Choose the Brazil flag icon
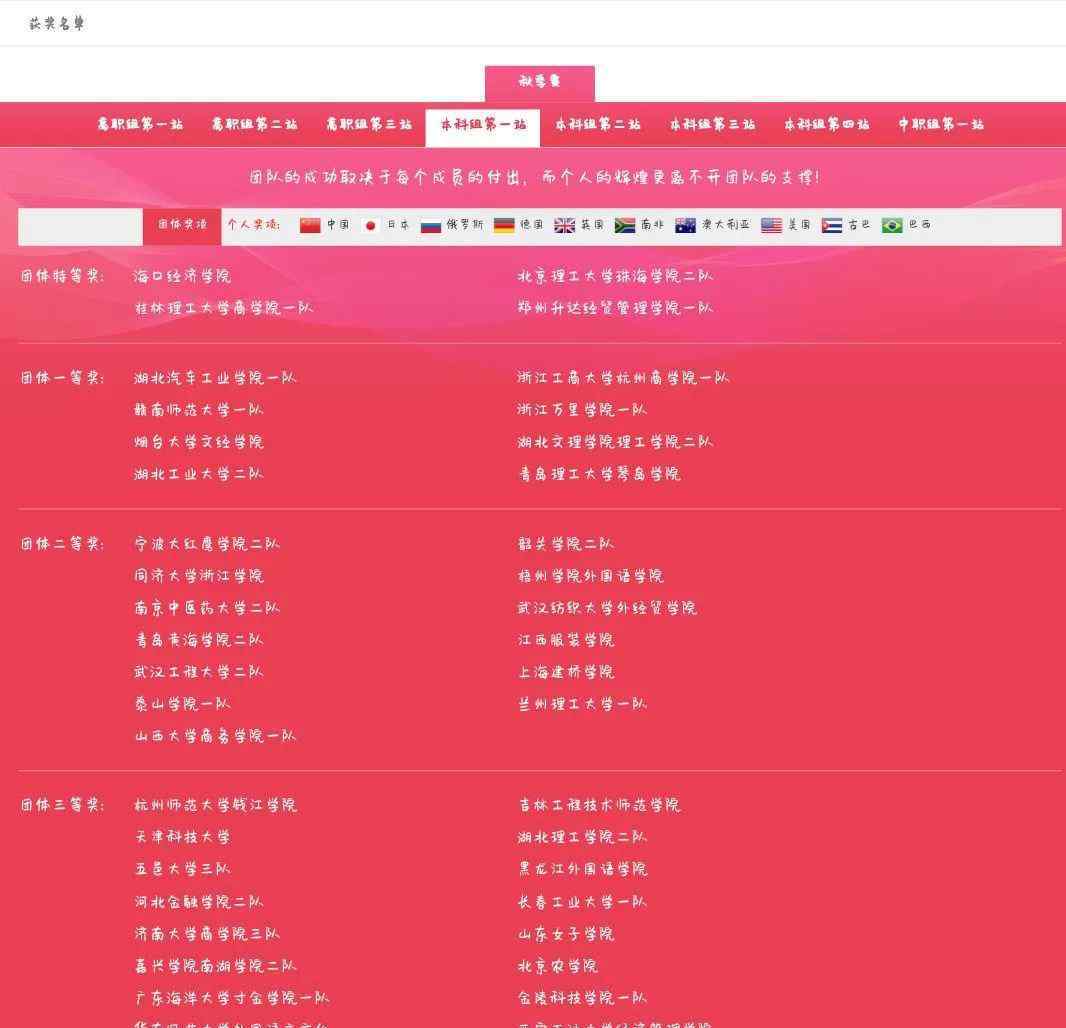 click(892, 225)
